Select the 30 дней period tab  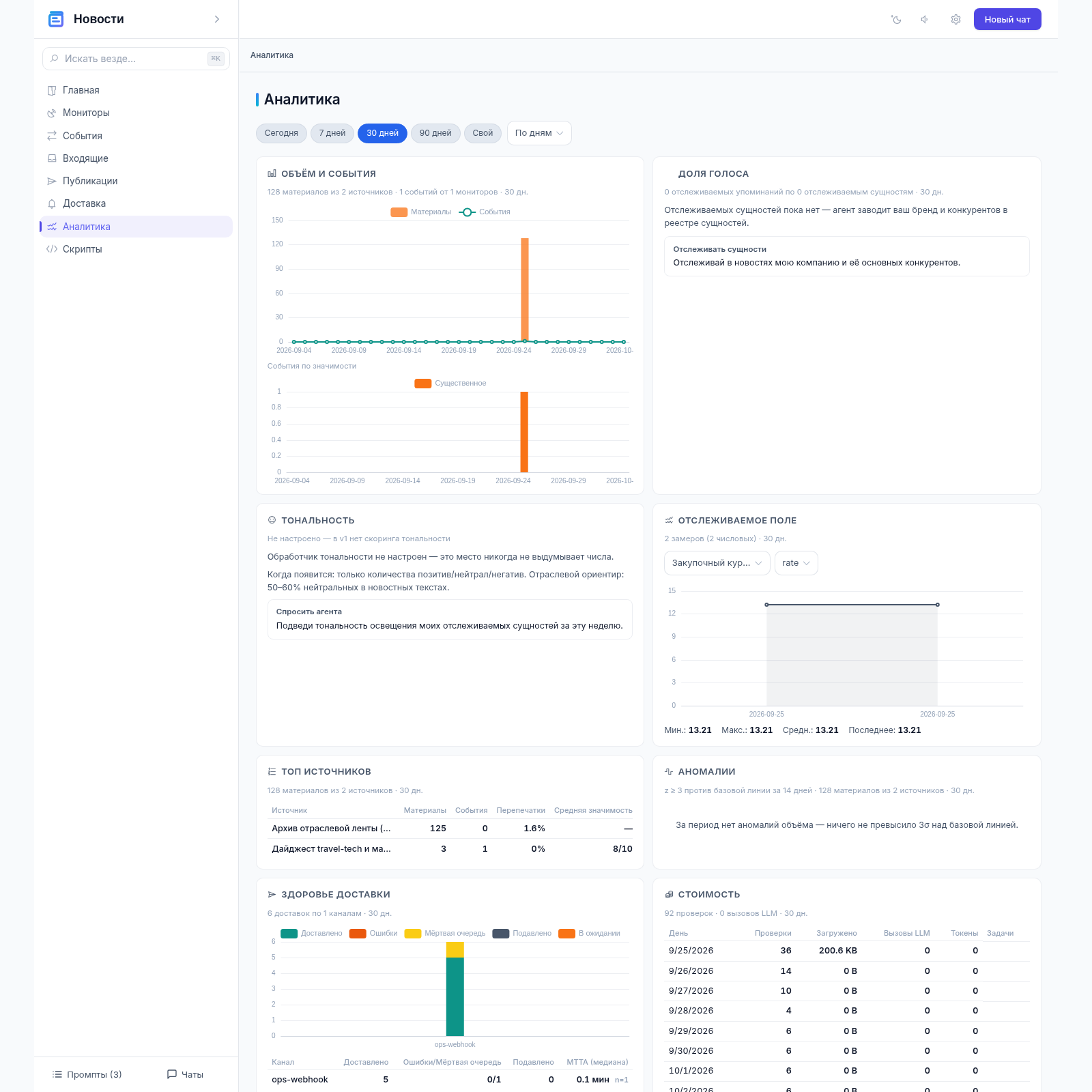[382, 133]
